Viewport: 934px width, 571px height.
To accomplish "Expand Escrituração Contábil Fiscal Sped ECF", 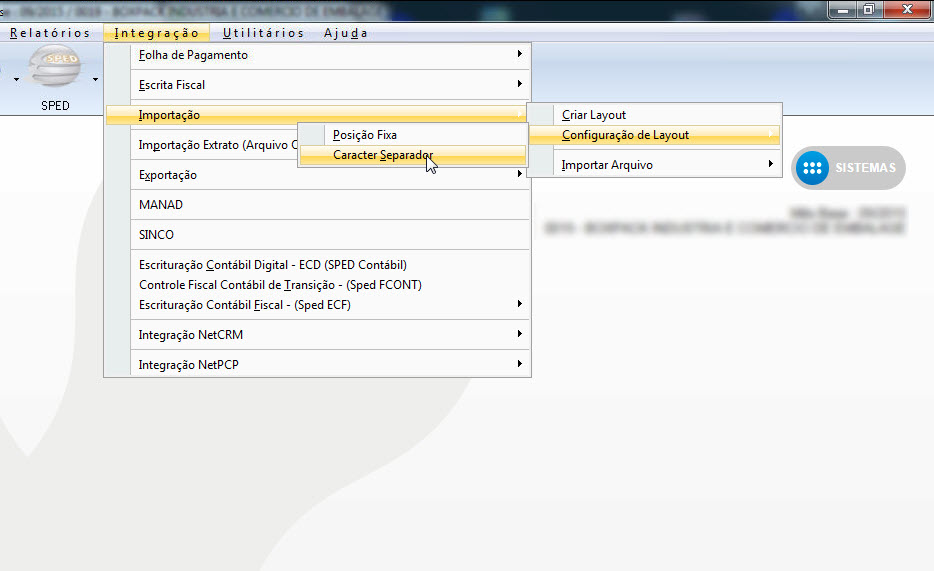I will (245, 305).
